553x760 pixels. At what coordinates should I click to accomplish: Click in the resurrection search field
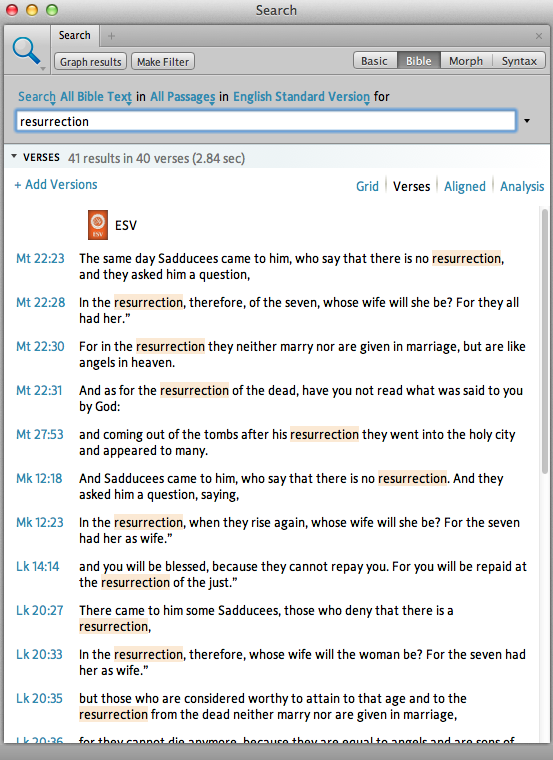coord(266,121)
